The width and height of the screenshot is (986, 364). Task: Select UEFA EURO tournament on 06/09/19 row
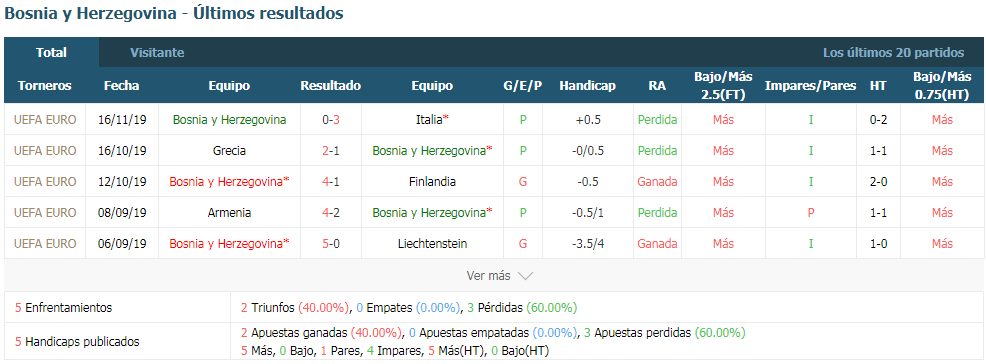pyautogui.click(x=45, y=244)
